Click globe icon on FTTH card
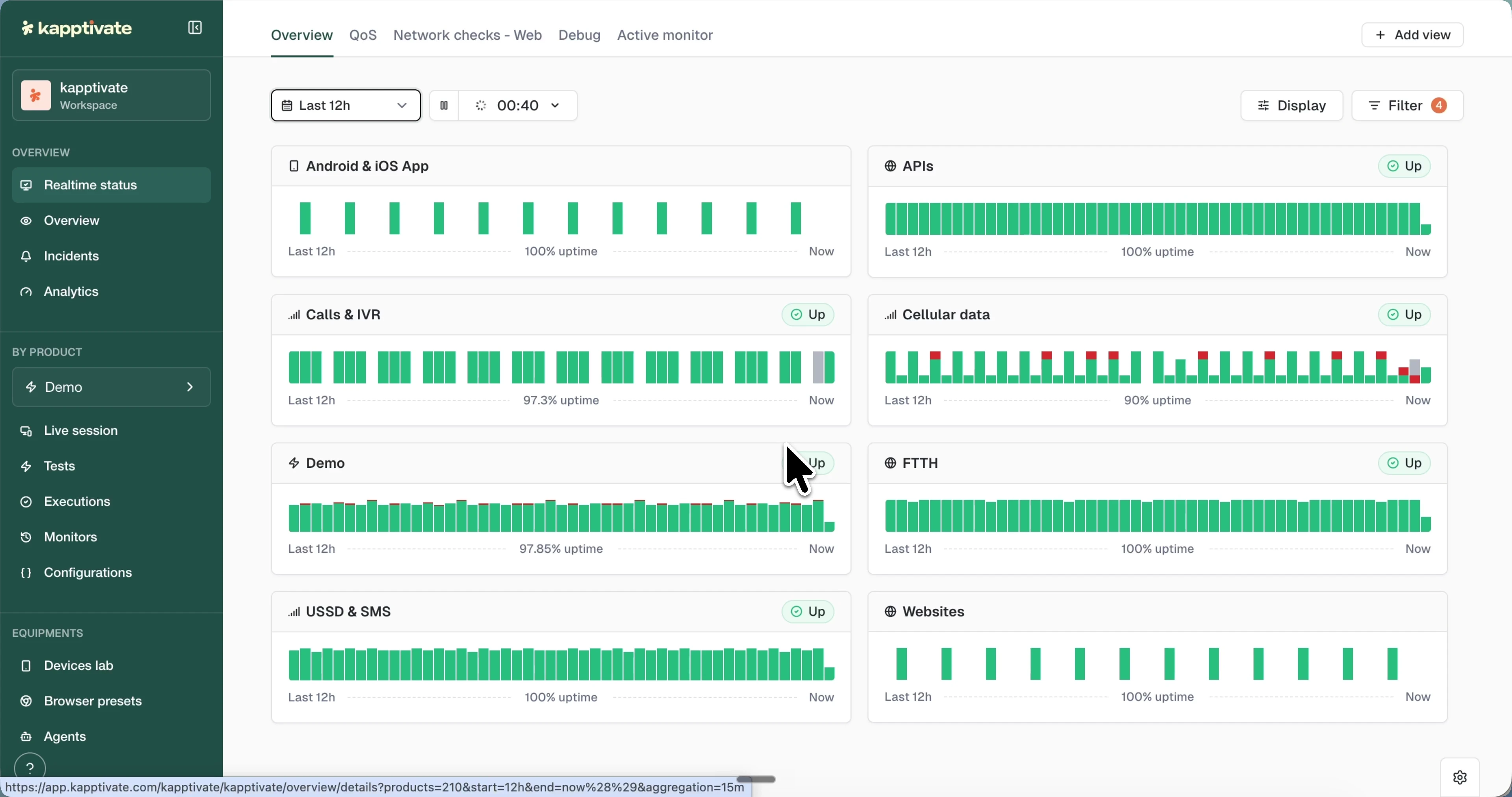This screenshot has height=797, width=1512. (890, 463)
